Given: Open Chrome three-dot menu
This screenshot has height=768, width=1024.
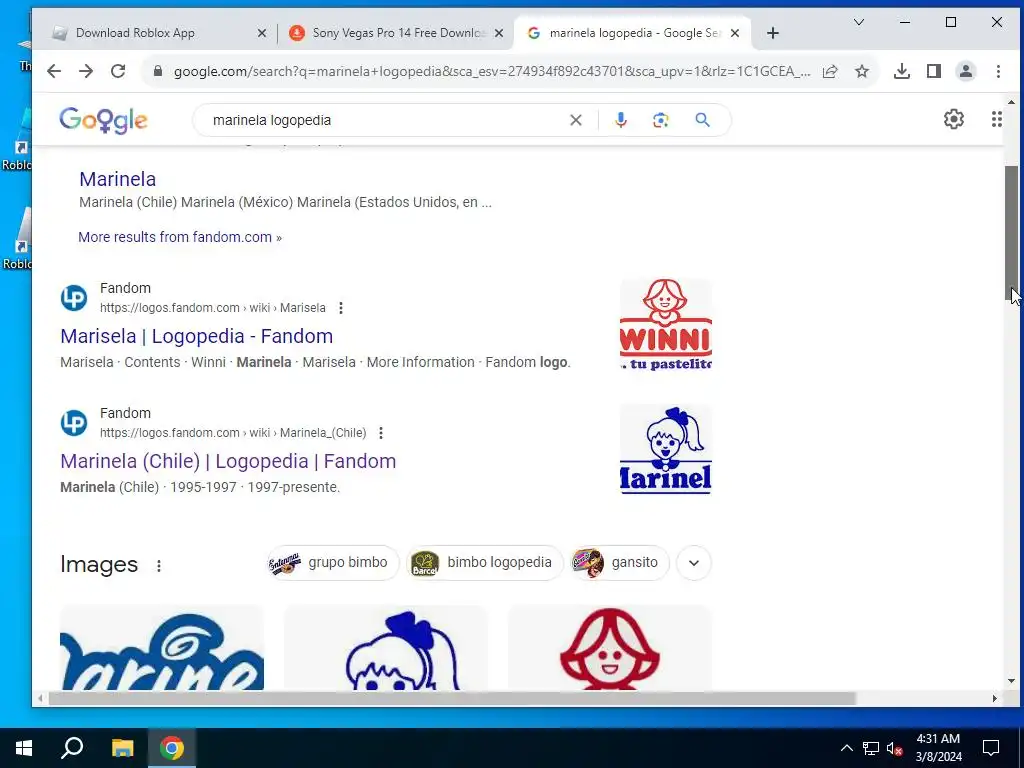Looking at the screenshot, I should [x=998, y=71].
